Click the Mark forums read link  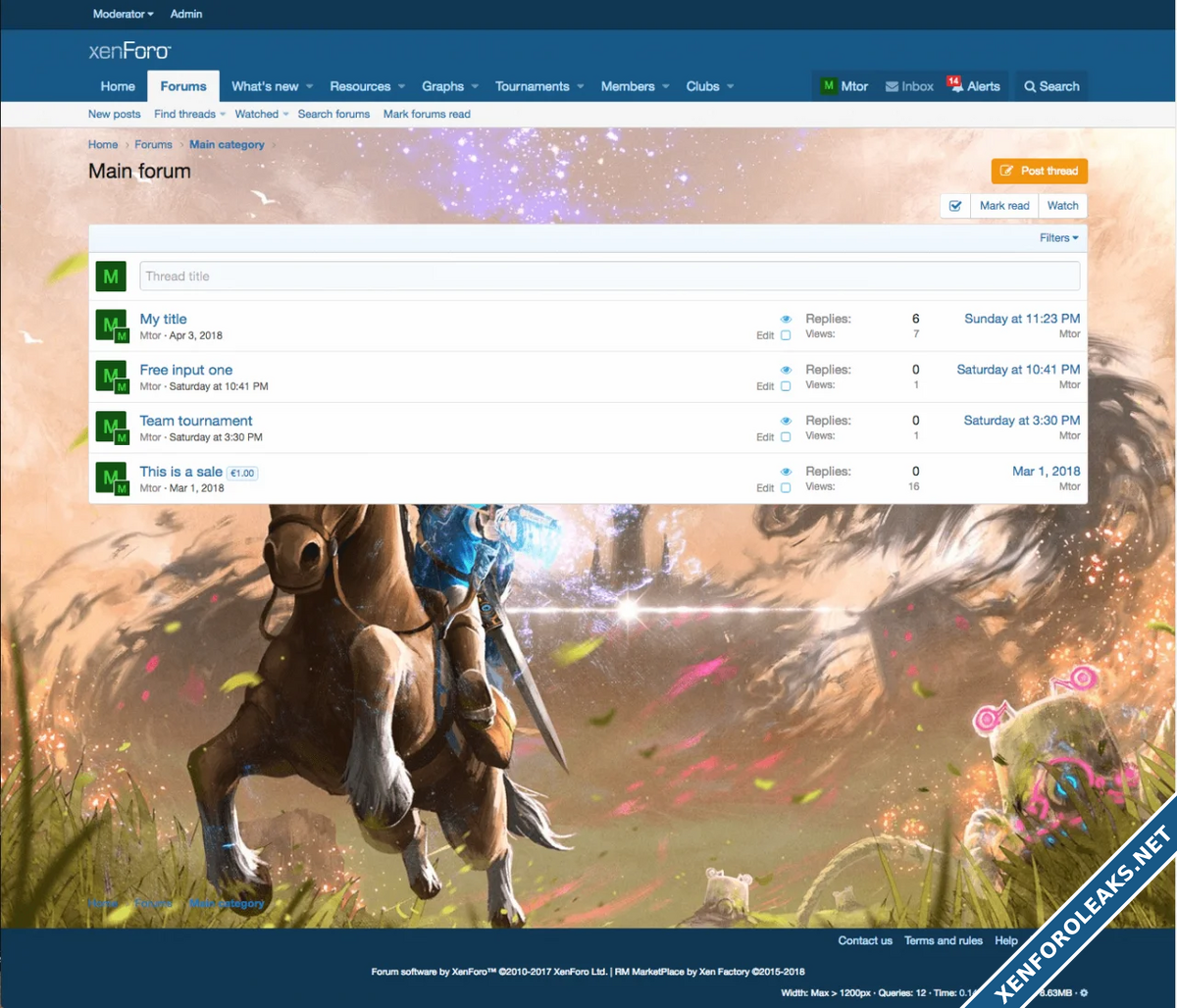click(x=427, y=114)
